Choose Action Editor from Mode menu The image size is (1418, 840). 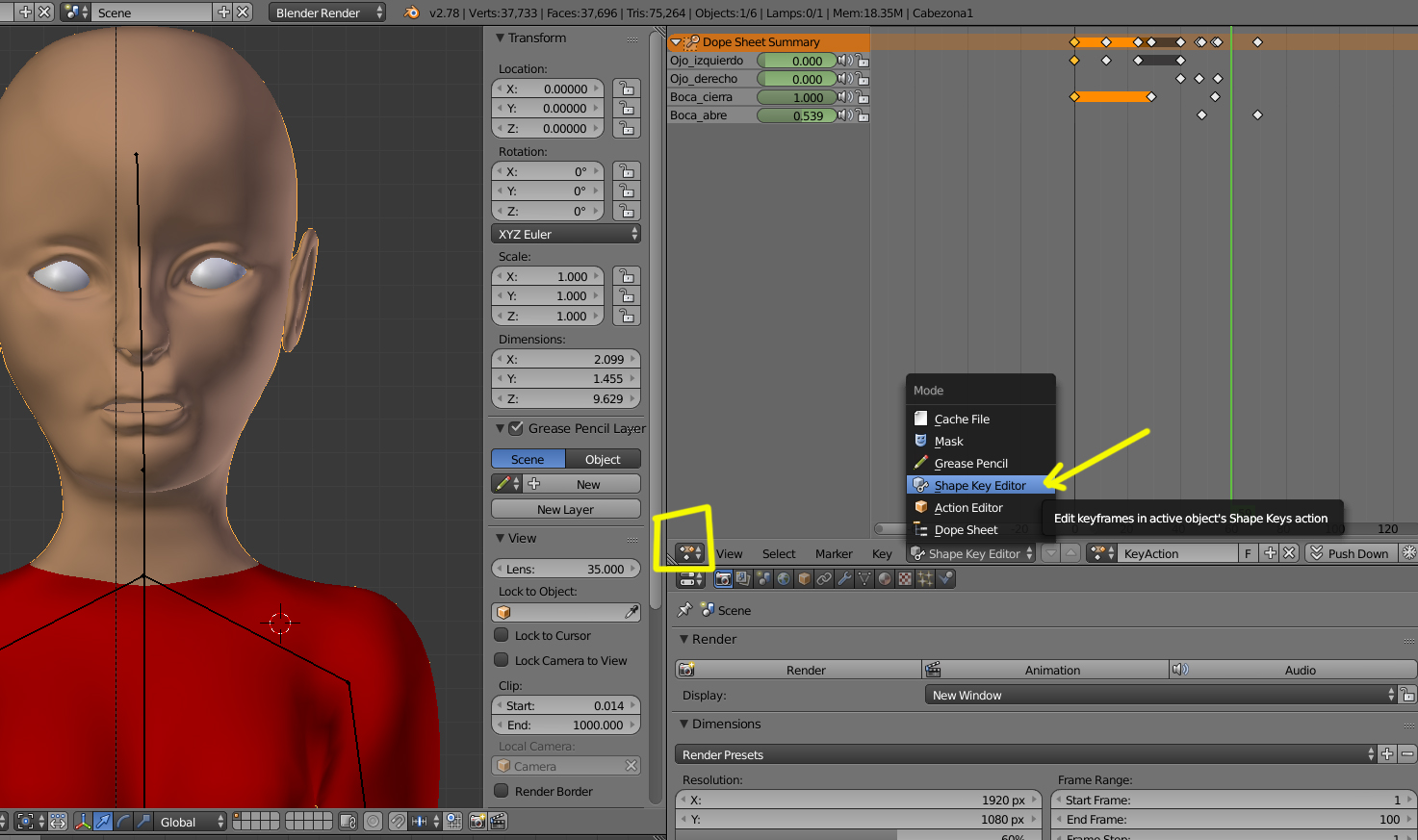[x=981, y=507]
